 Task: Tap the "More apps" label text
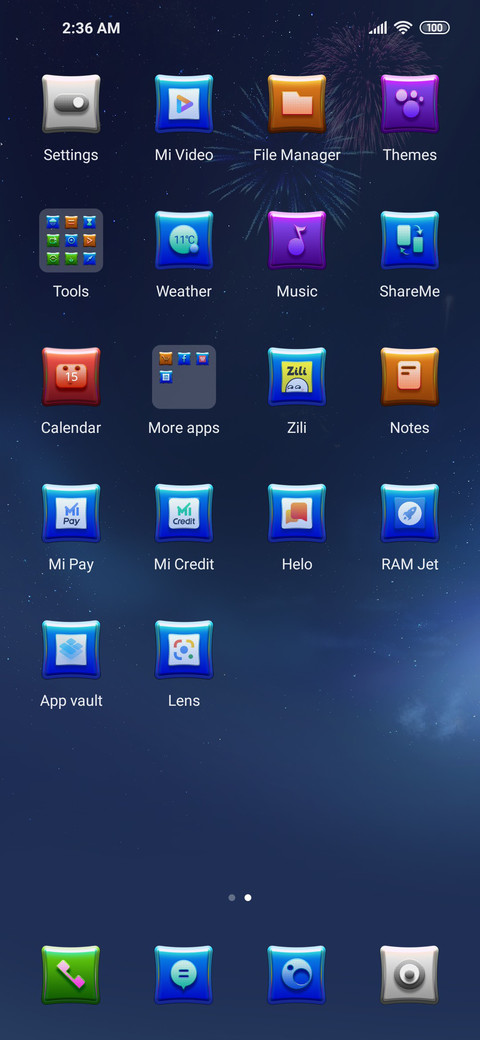[x=184, y=428]
